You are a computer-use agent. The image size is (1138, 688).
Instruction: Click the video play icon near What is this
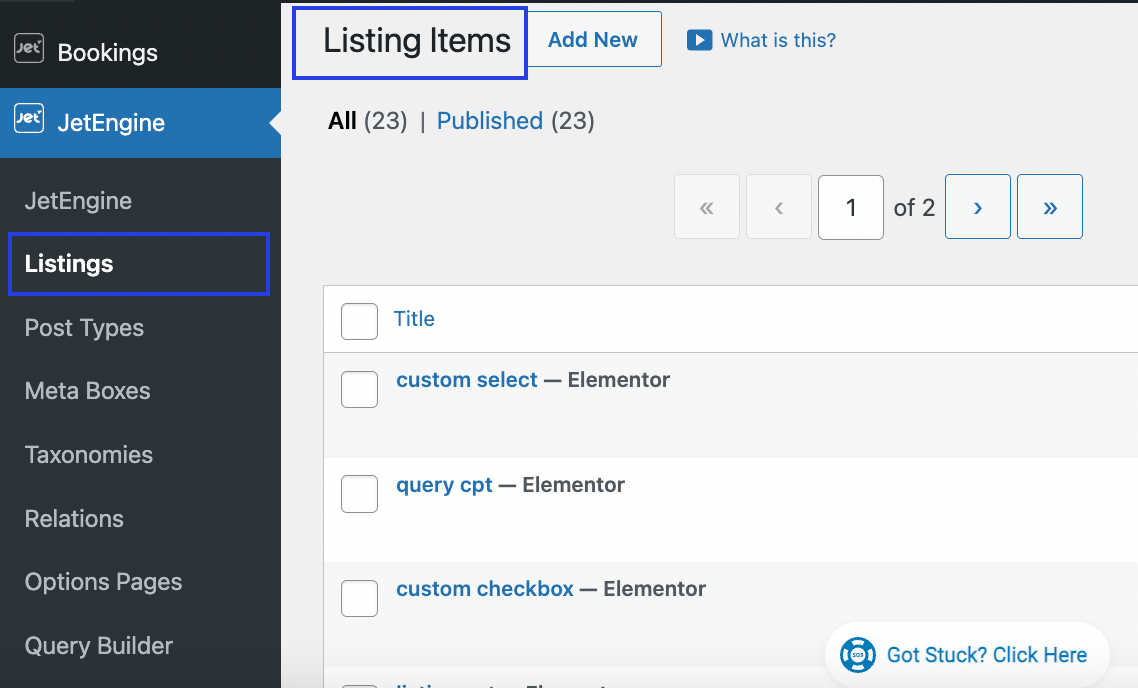pos(699,40)
